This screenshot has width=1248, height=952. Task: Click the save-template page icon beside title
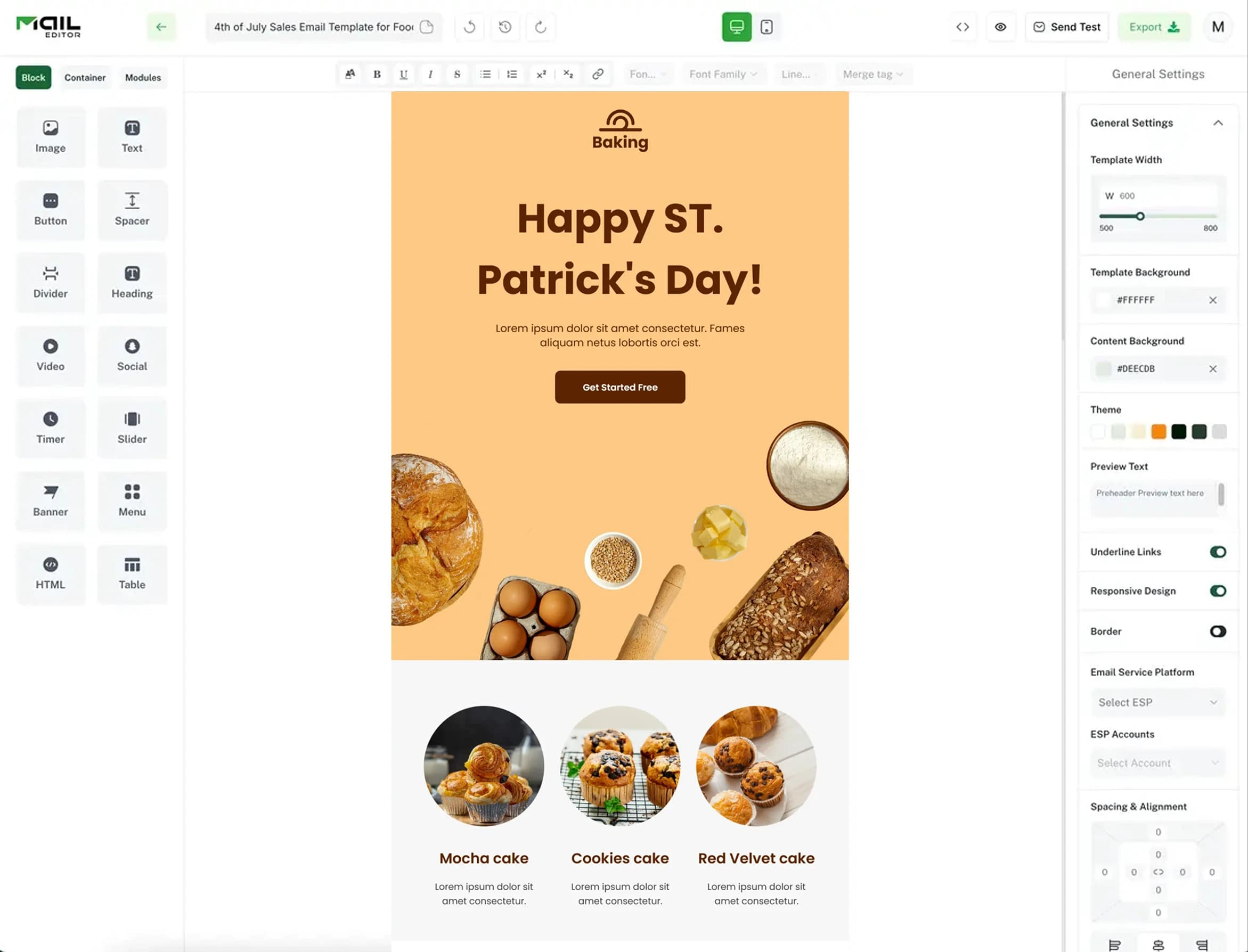click(x=427, y=27)
